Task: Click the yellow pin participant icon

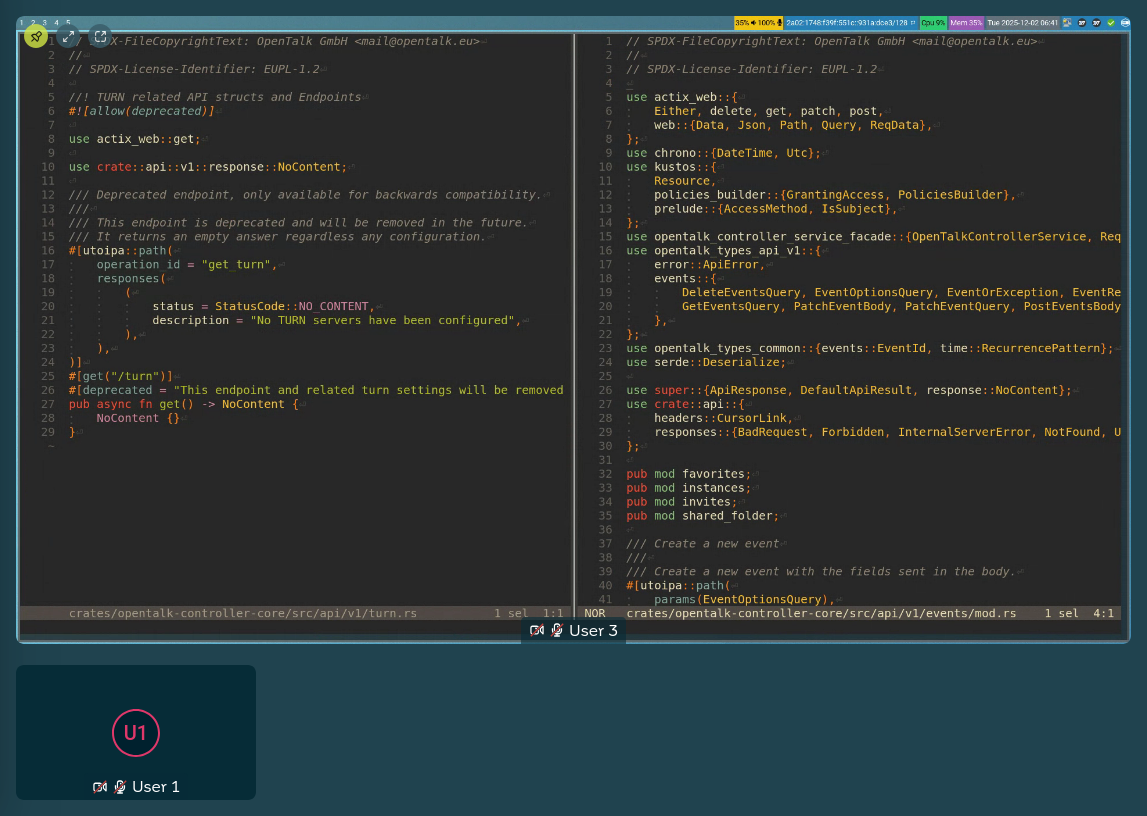Action: [x=36, y=37]
